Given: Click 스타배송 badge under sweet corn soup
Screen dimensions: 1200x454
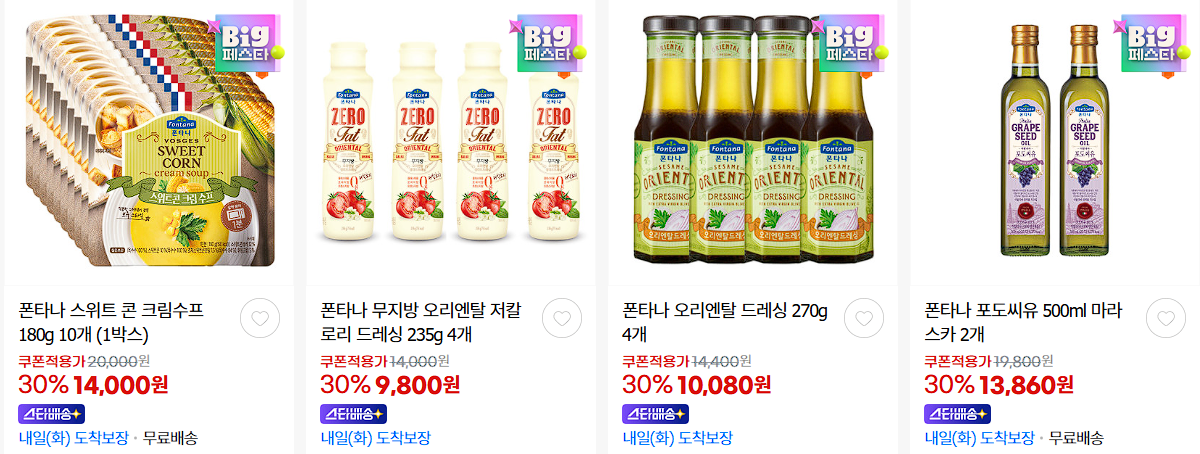Looking at the screenshot, I should (x=51, y=414).
